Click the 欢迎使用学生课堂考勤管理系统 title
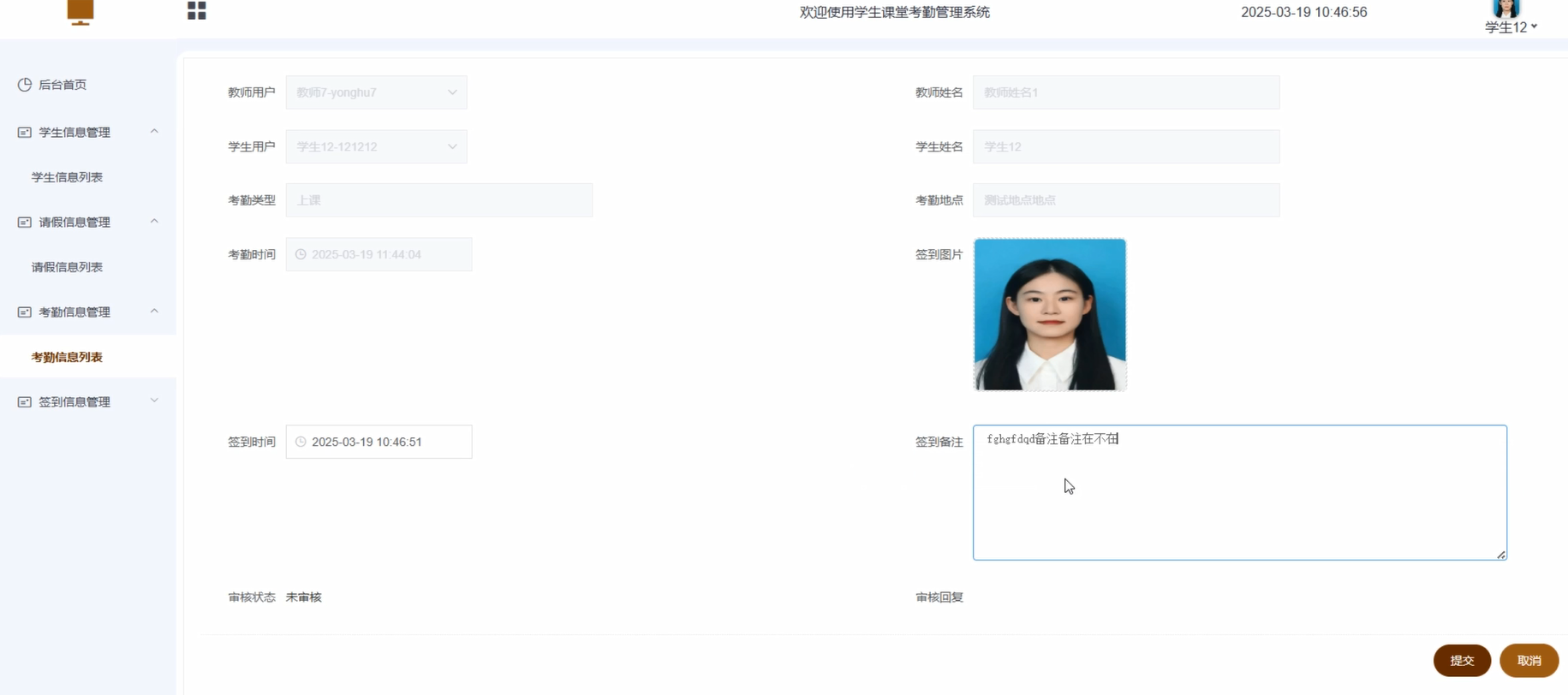Image resolution: width=1568 pixels, height=695 pixels. [x=895, y=12]
